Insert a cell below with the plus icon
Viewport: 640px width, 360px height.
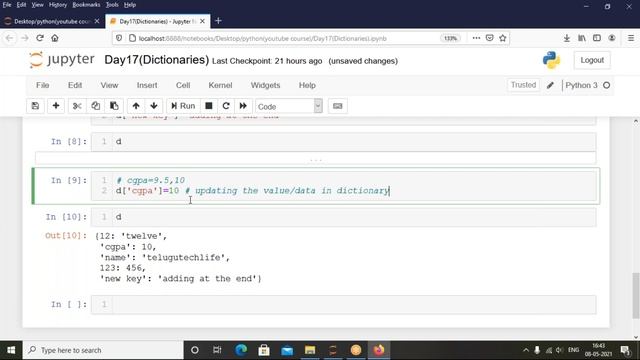tap(56, 106)
